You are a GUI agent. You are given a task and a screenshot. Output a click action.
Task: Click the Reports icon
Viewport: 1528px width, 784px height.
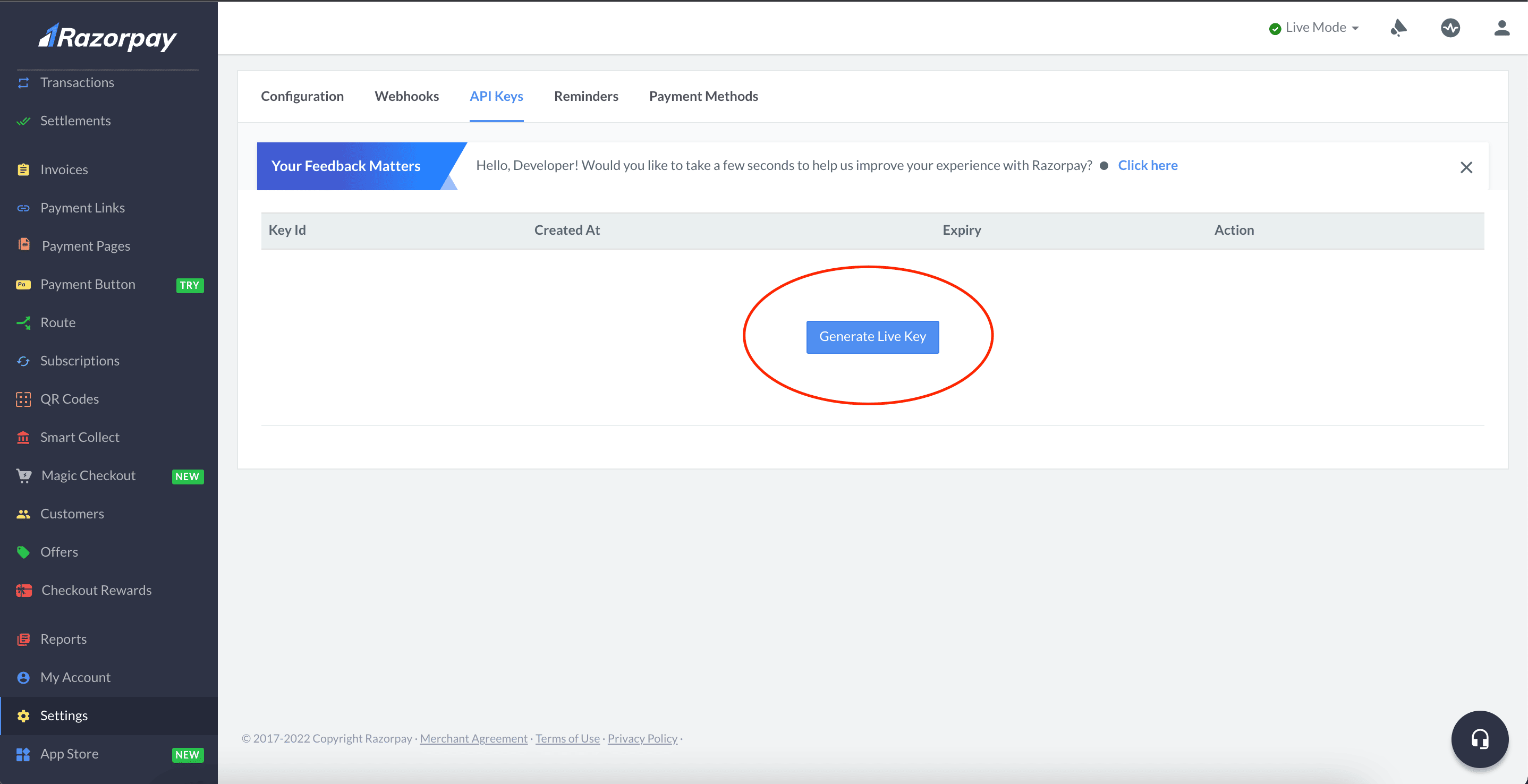pos(23,640)
